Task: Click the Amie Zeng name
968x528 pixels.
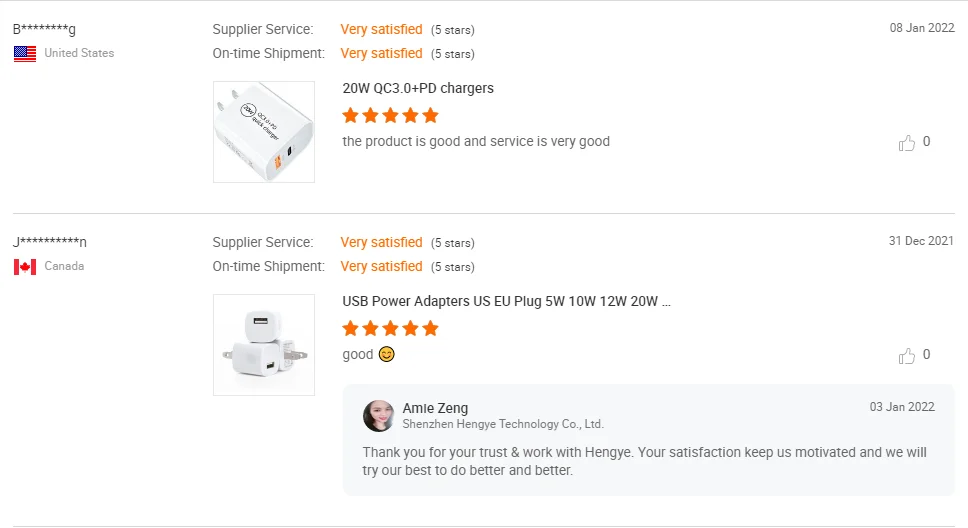Action: click(435, 408)
